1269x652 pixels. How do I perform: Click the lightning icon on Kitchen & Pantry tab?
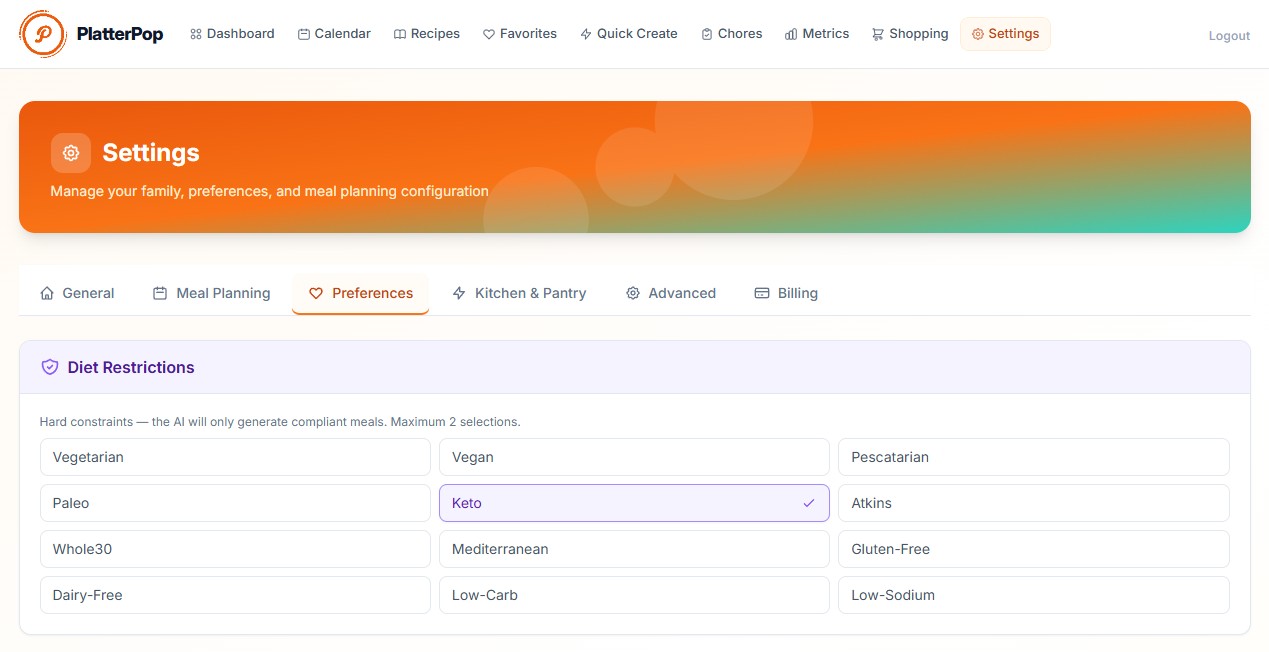pyautogui.click(x=459, y=293)
